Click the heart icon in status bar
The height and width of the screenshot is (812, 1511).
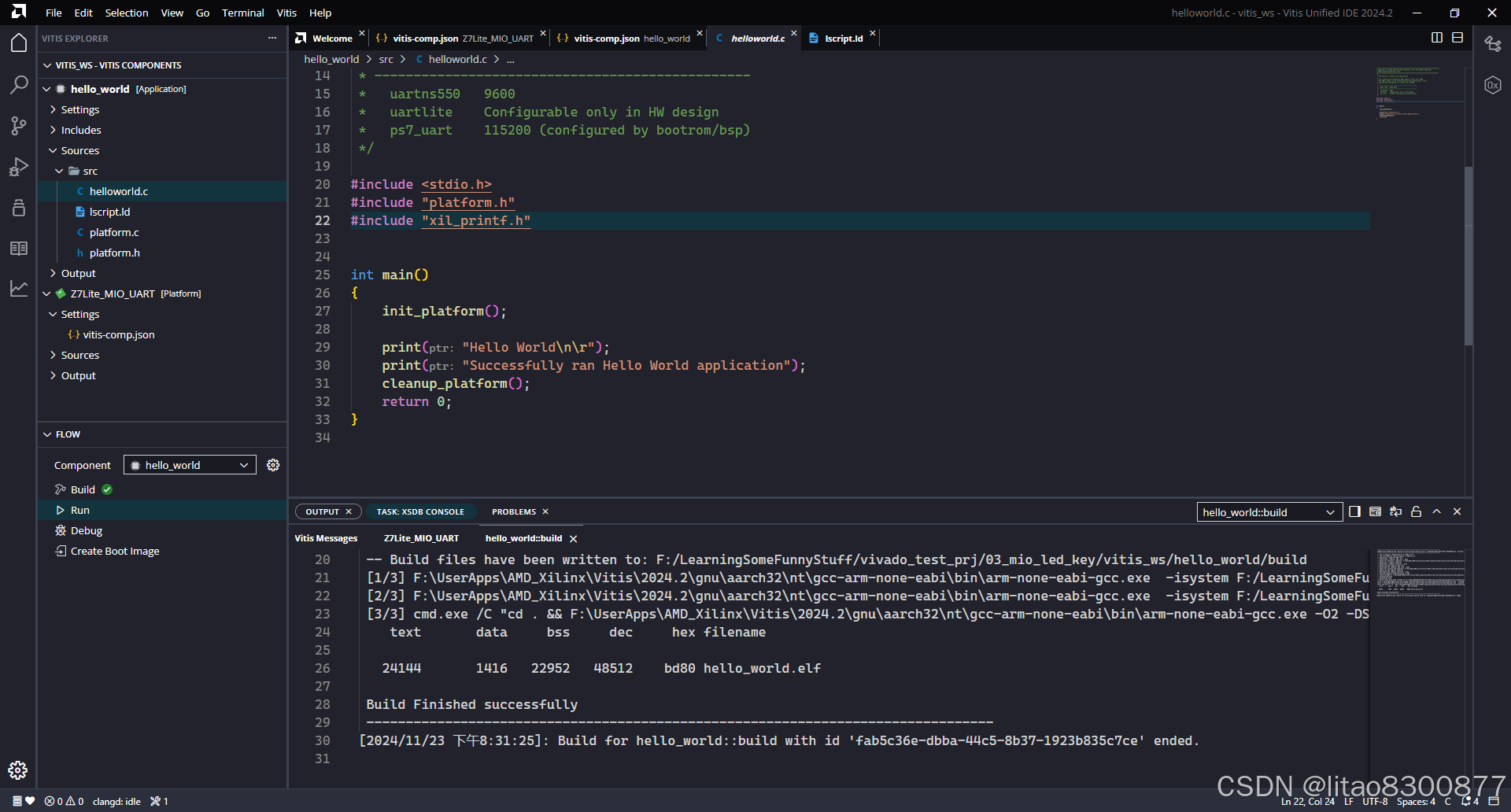(x=30, y=801)
